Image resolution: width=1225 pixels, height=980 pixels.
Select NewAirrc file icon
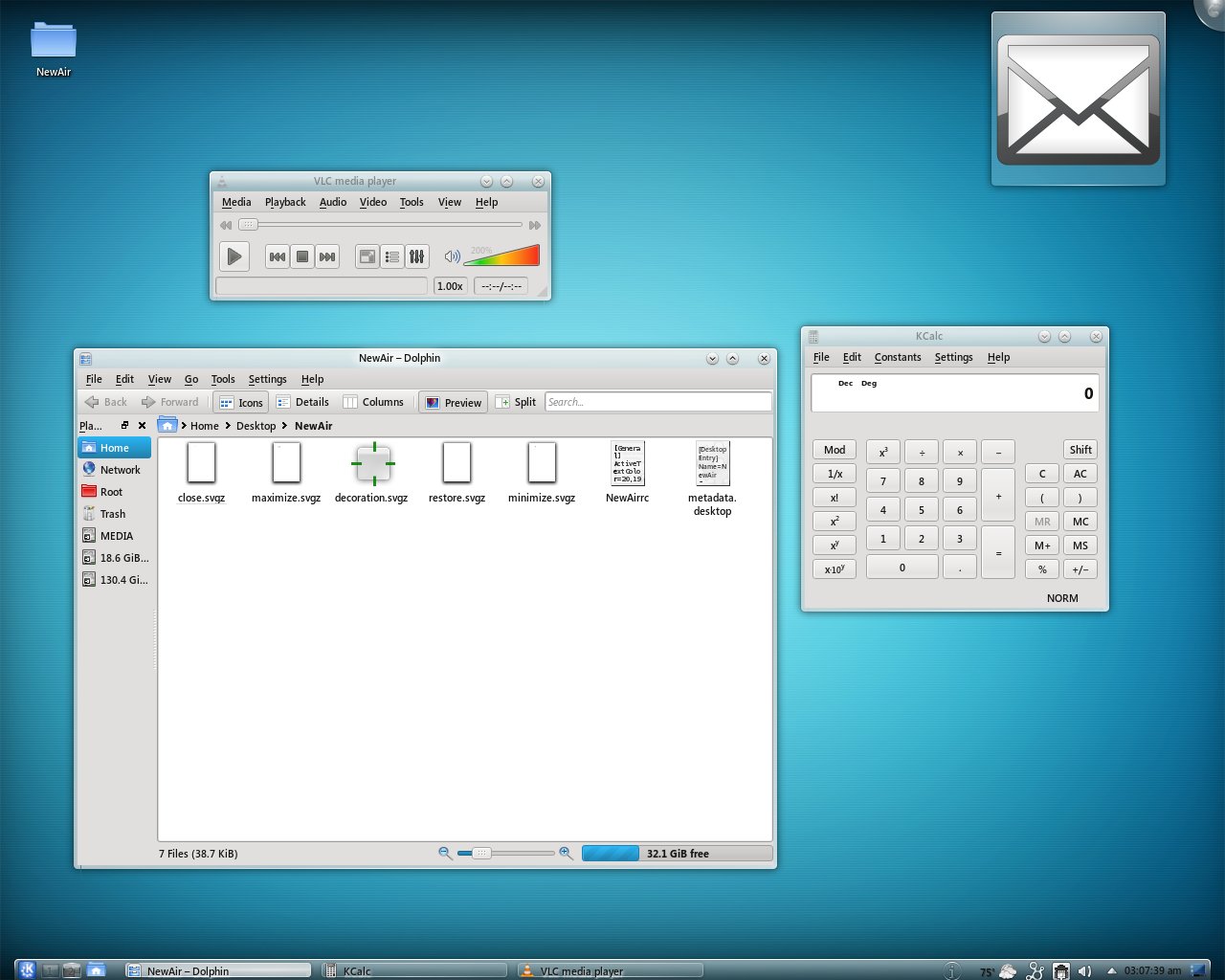pos(628,463)
